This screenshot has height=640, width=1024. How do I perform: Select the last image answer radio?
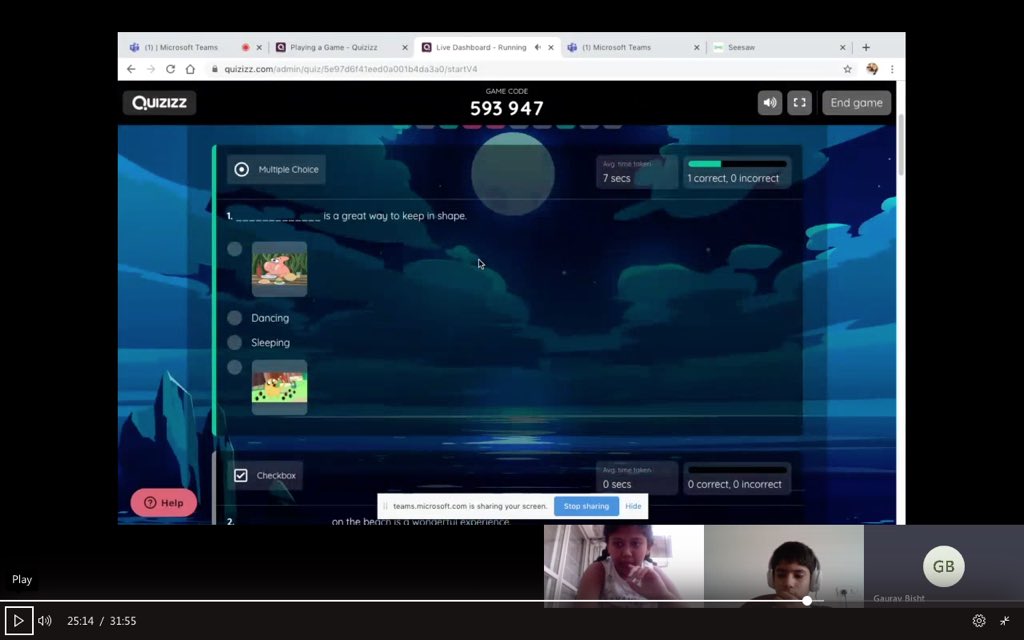tap(234, 367)
